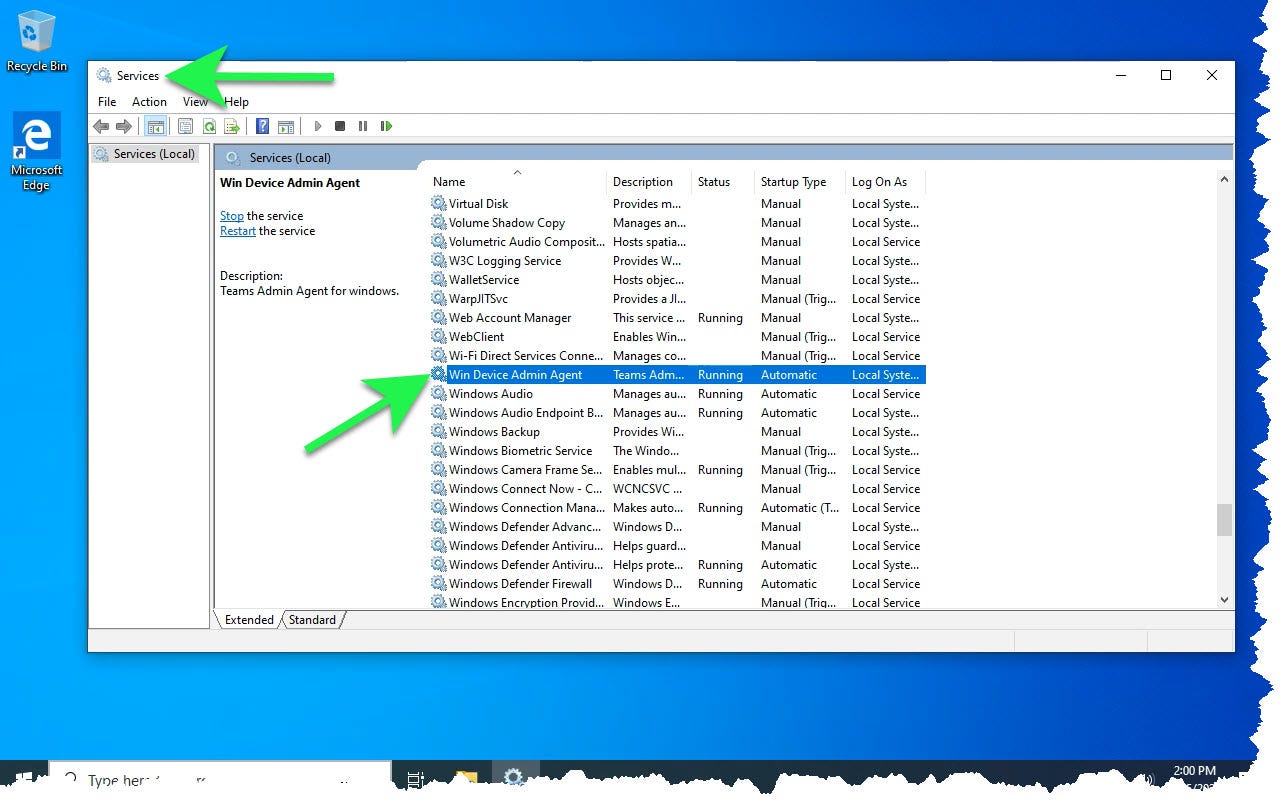Switch to the Standard tab
The height and width of the screenshot is (800, 1280).
[x=312, y=620]
